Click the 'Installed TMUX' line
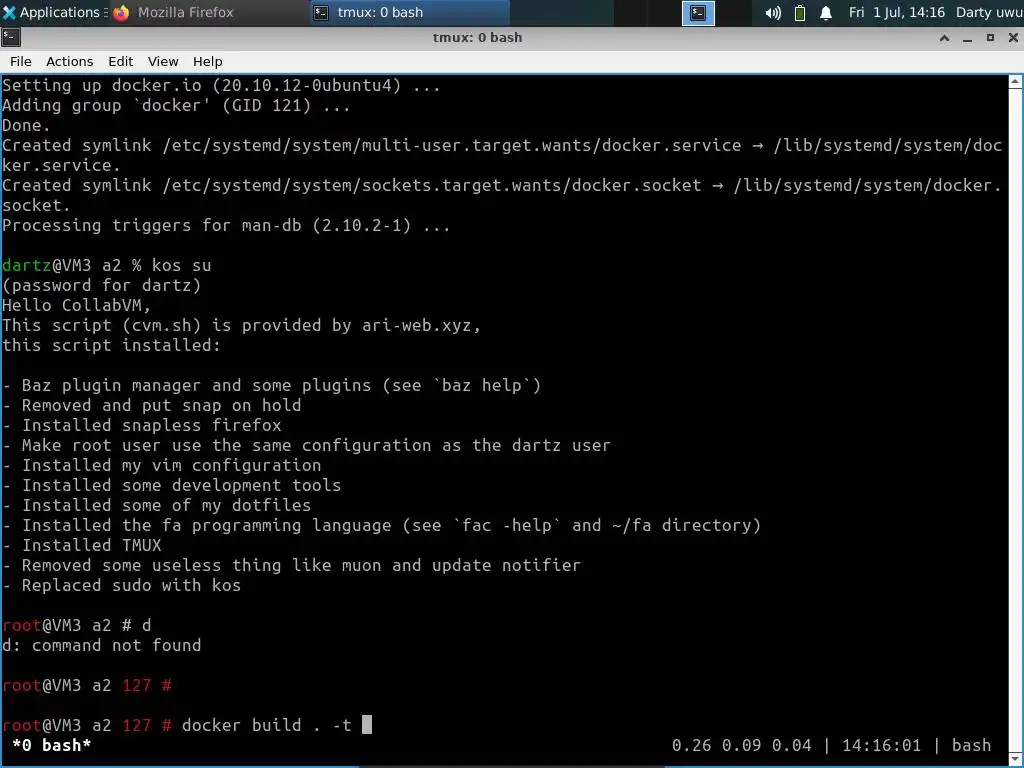The image size is (1024, 768). [x=82, y=545]
